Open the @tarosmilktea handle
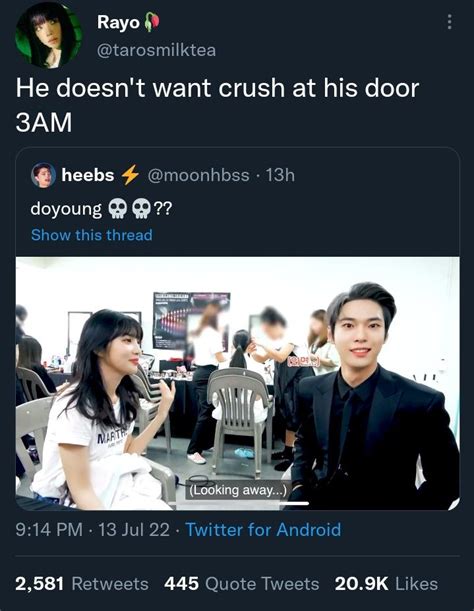The image size is (474, 611). click(156, 50)
